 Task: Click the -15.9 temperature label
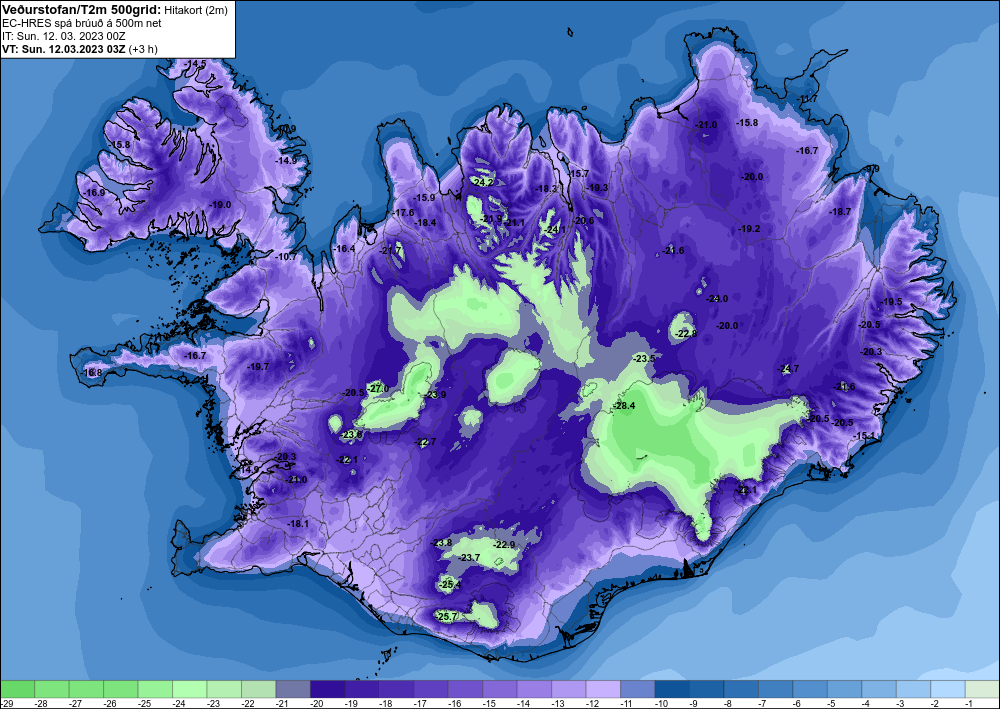click(423, 198)
